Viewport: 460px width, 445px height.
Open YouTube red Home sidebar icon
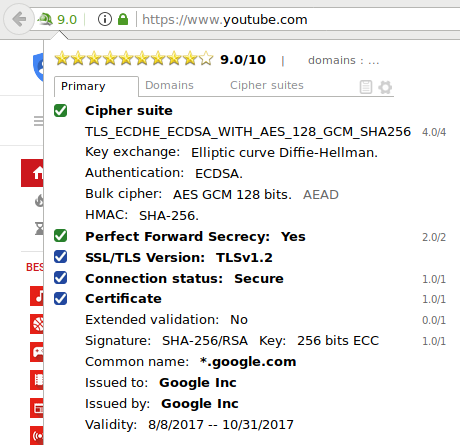pyautogui.click(x=32, y=173)
